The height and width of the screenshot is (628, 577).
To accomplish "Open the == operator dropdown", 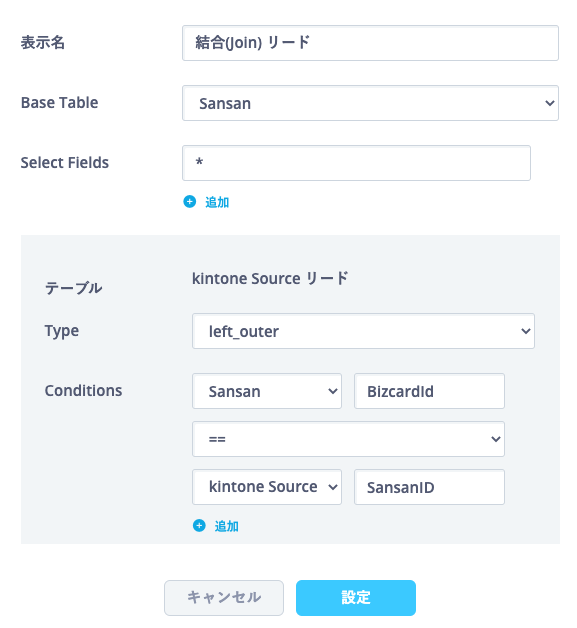I will tap(348, 439).
